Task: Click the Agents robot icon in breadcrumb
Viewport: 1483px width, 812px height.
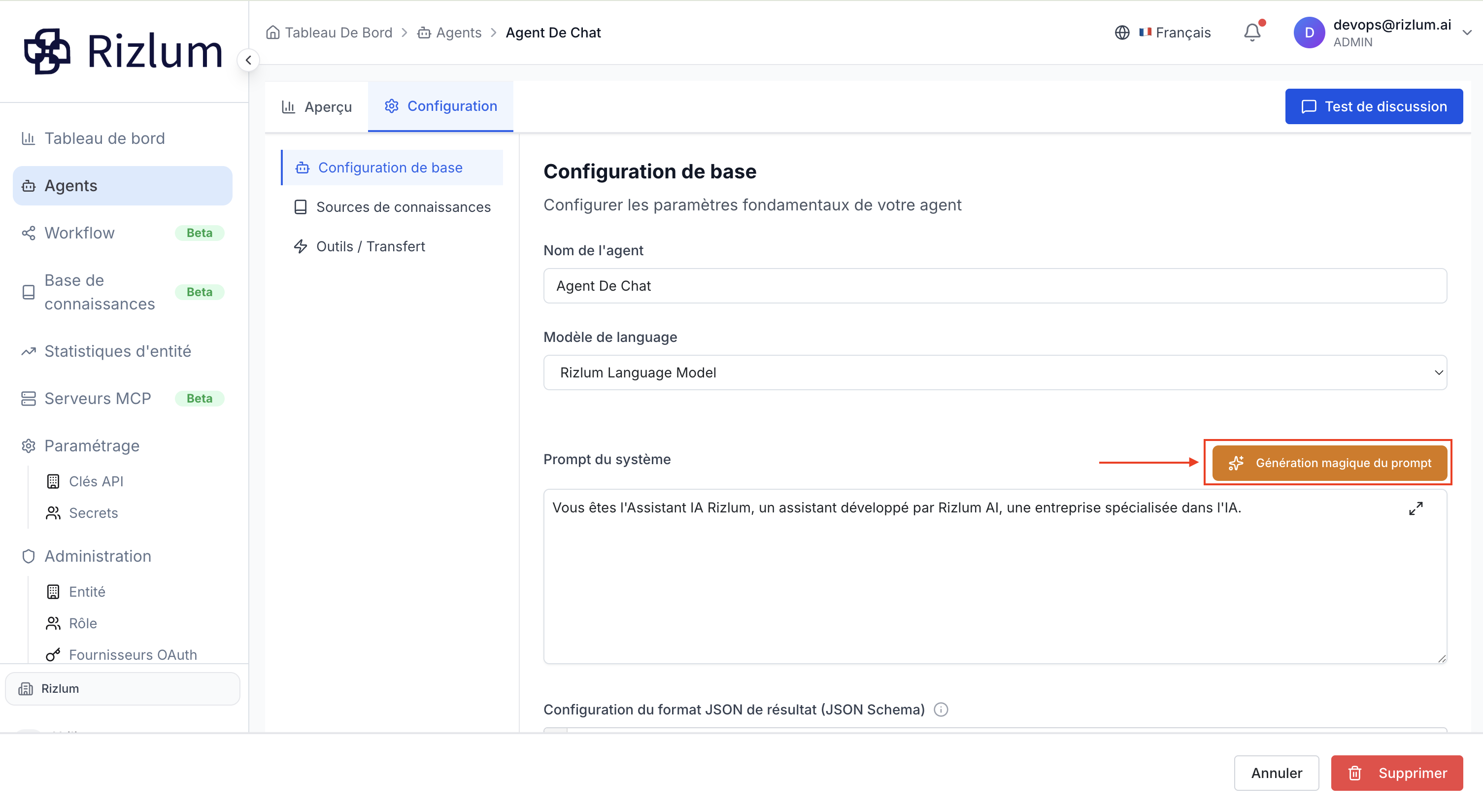Action: [424, 33]
